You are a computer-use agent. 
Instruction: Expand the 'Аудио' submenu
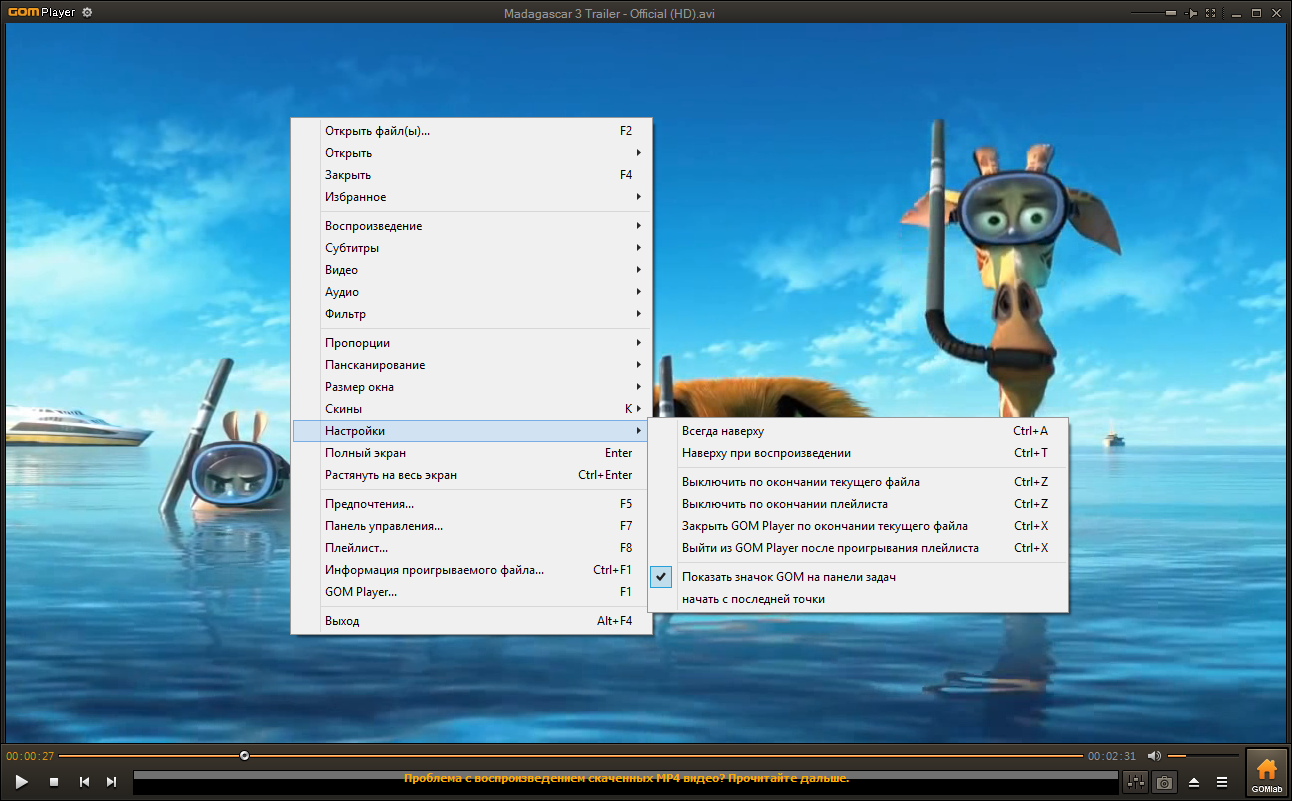471,292
